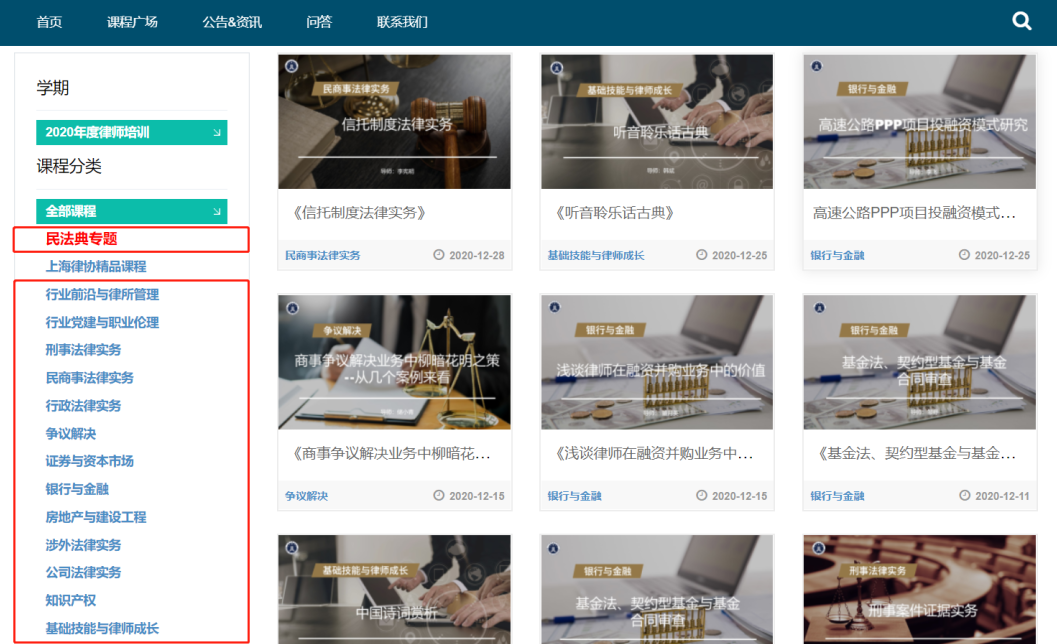
Task: Select 房地产与建设工程 category
Action: [96, 517]
